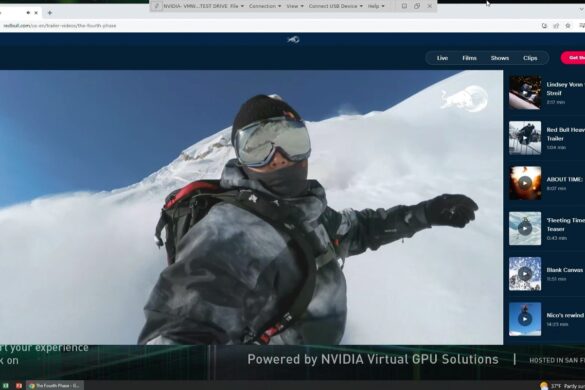The image size is (585, 390).
Task: Open the Help dropdown menu
Action: coord(376,6)
